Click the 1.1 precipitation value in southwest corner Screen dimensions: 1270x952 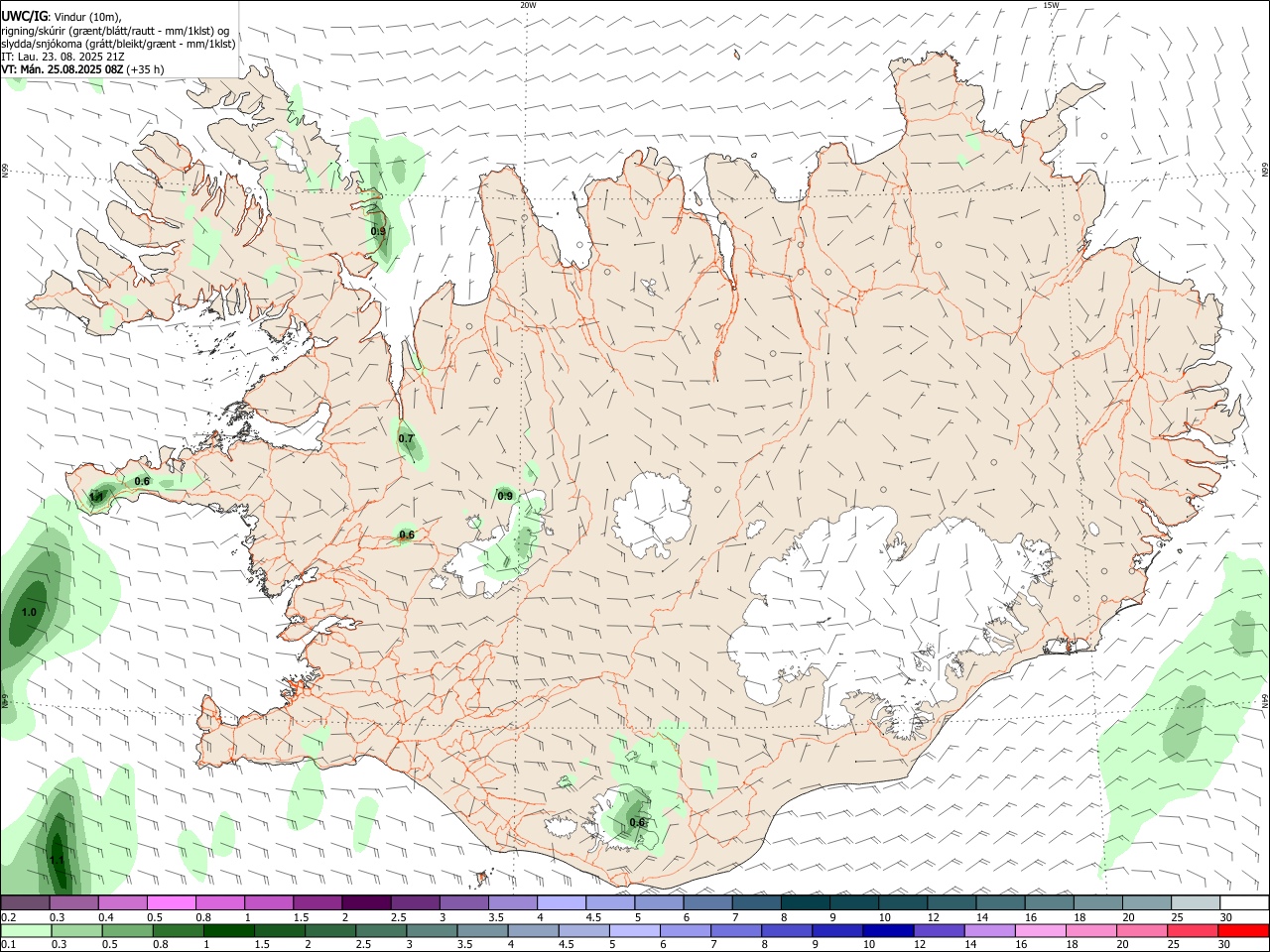point(57,860)
